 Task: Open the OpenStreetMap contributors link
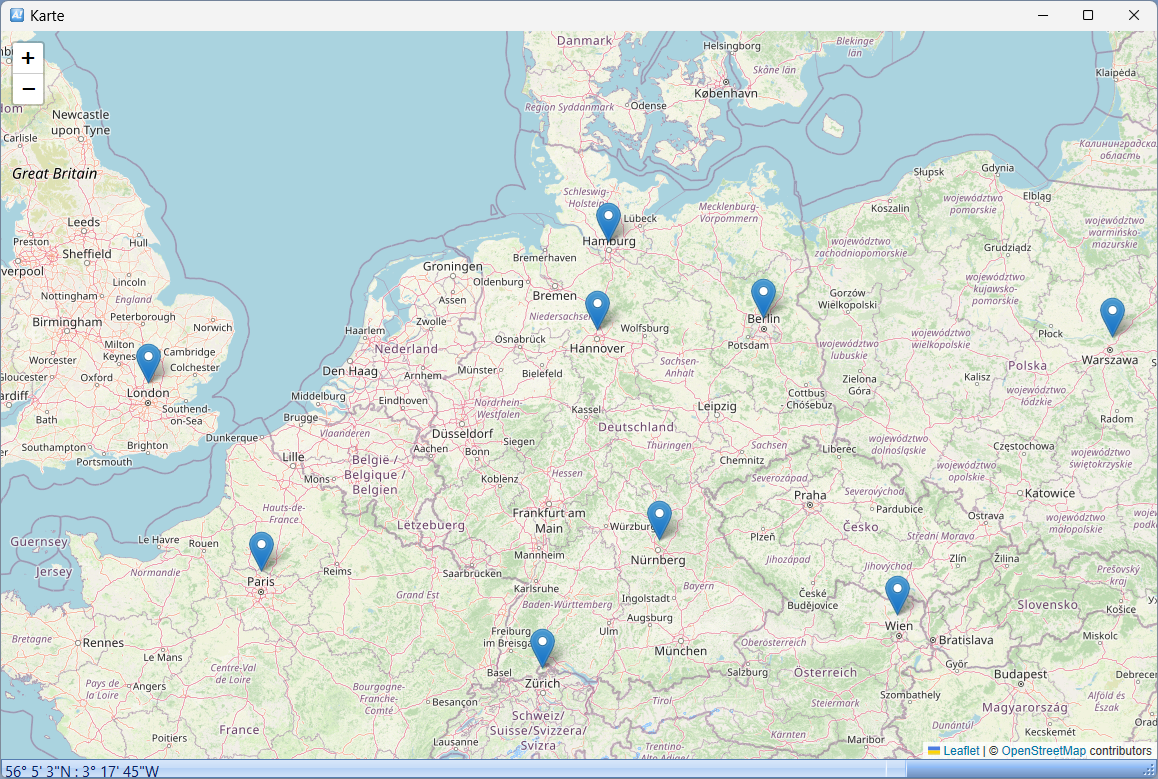1043,750
